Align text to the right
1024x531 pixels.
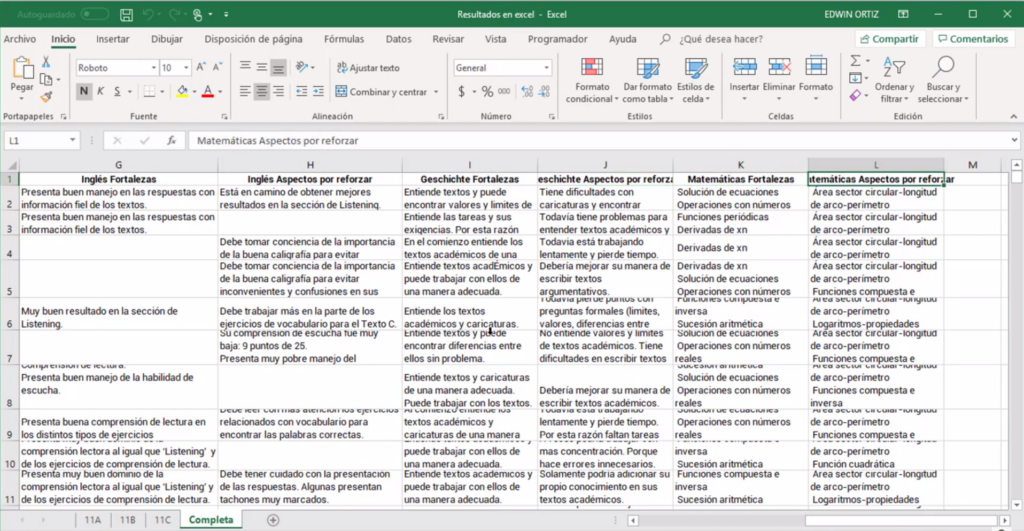point(279,91)
